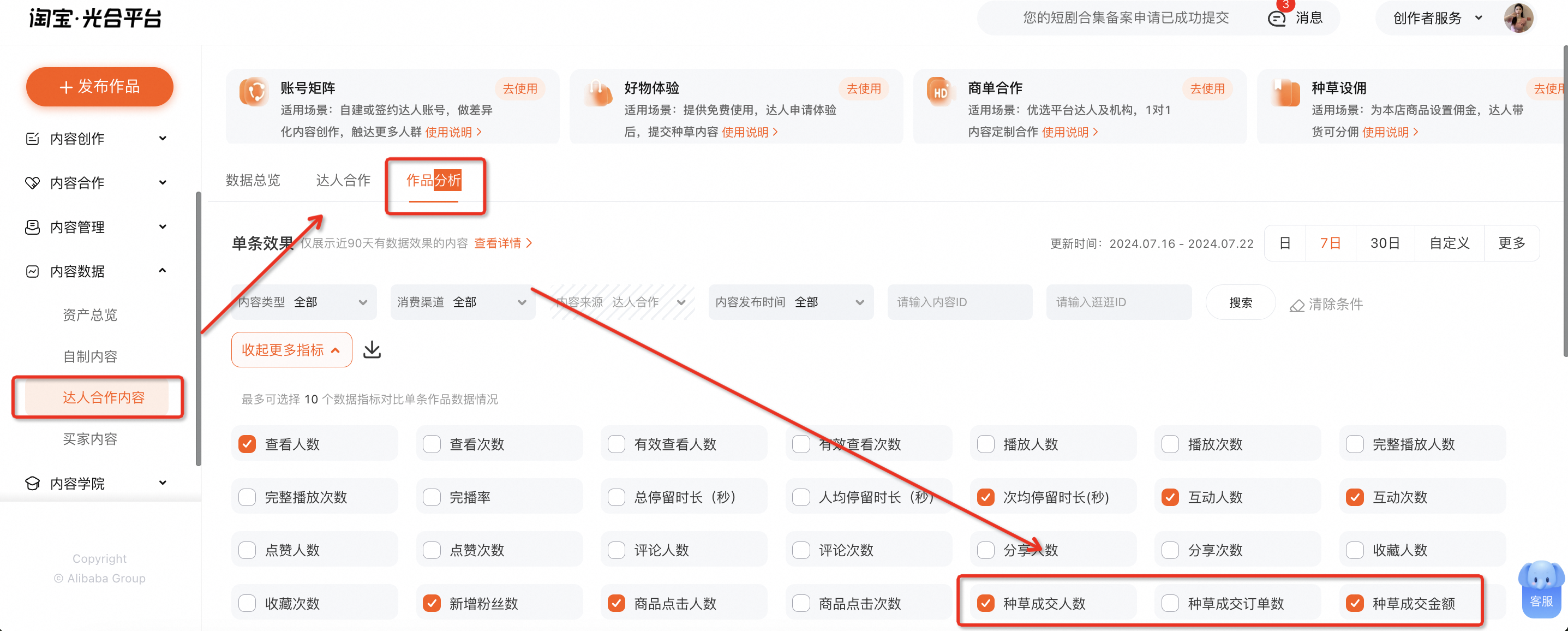Expand the 内容创作 sidebar menu

click(x=163, y=138)
